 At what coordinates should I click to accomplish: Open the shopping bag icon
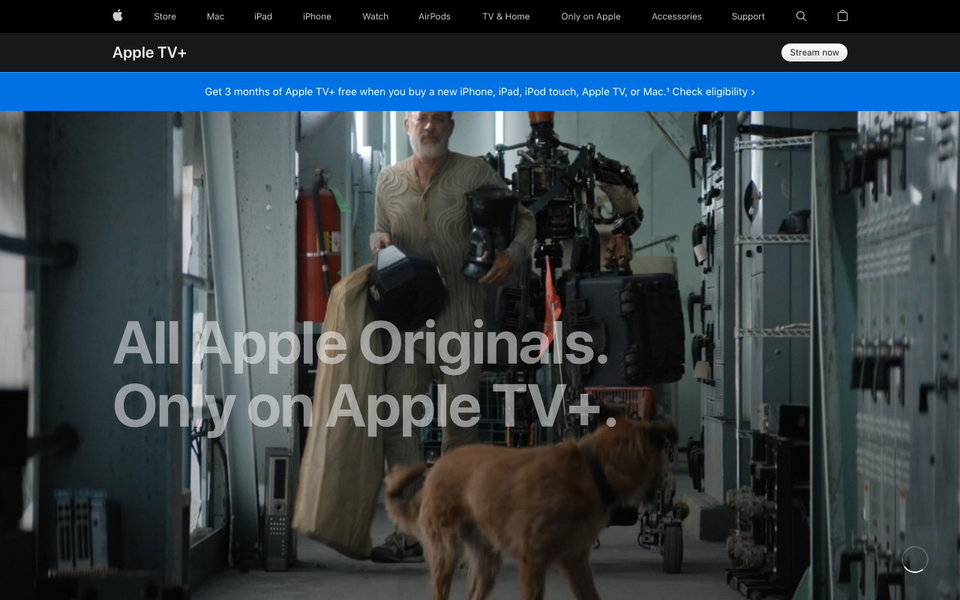842,16
